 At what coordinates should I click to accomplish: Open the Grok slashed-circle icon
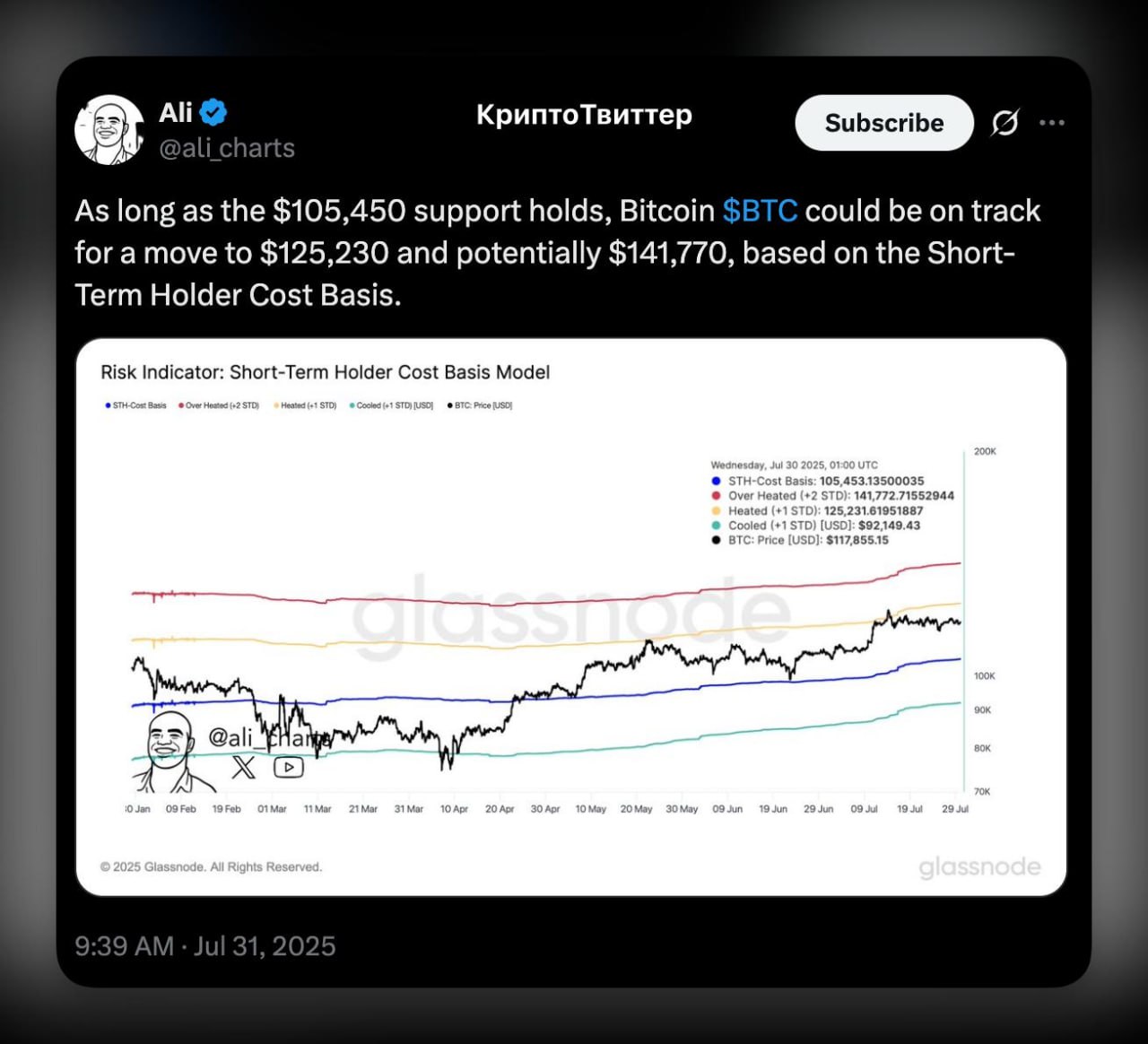point(1004,123)
